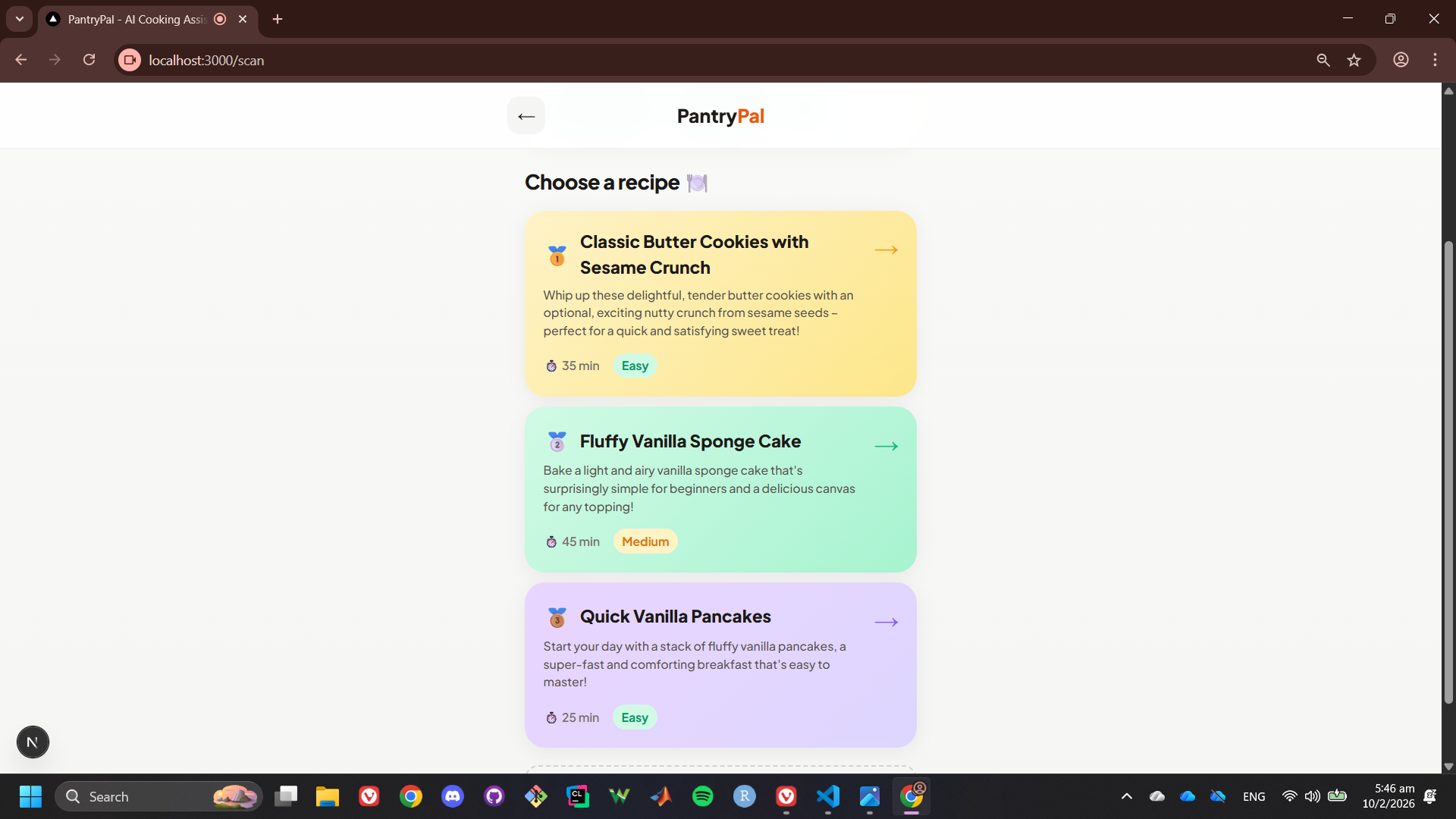Click the Next.js dev tools badge
This screenshot has width=1456, height=819.
pyautogui.click(x=33, y=742)
